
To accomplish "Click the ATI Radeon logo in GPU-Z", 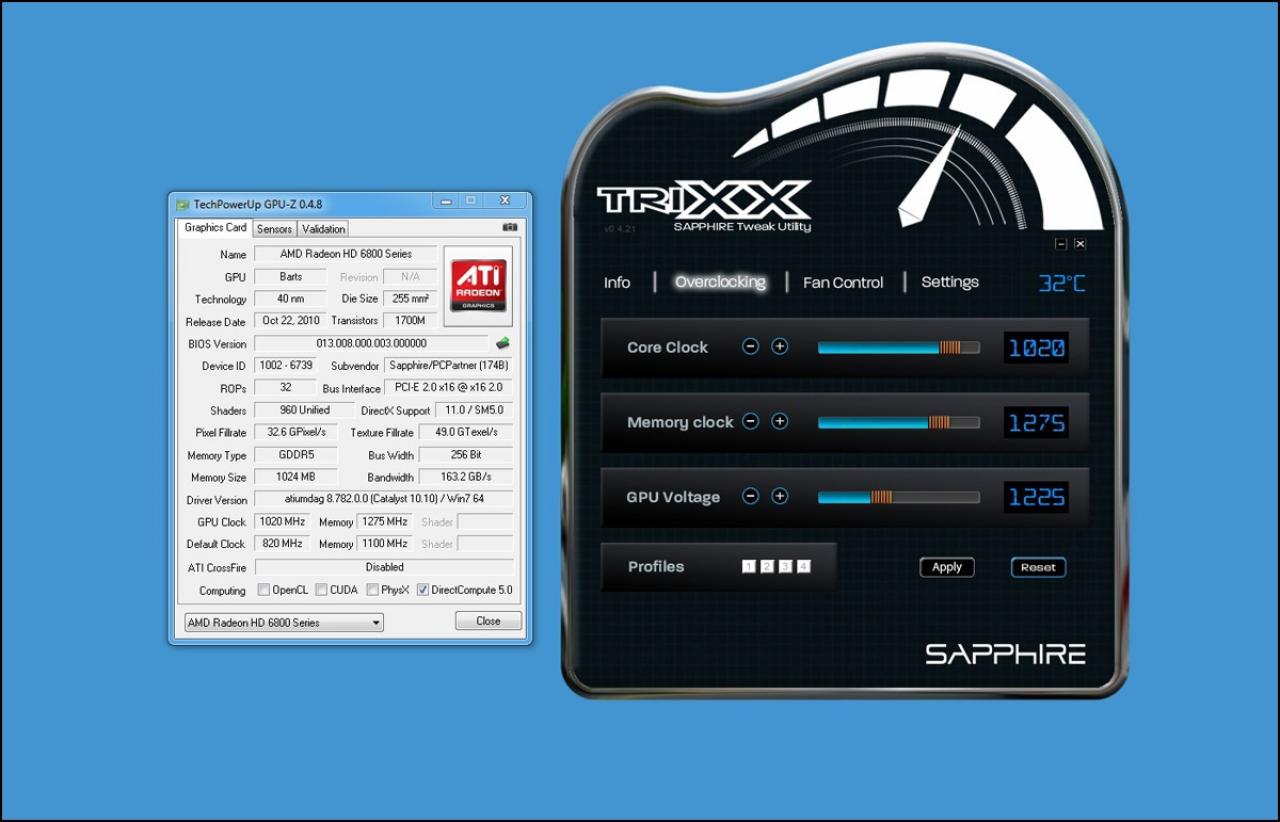I will (478, 286).
